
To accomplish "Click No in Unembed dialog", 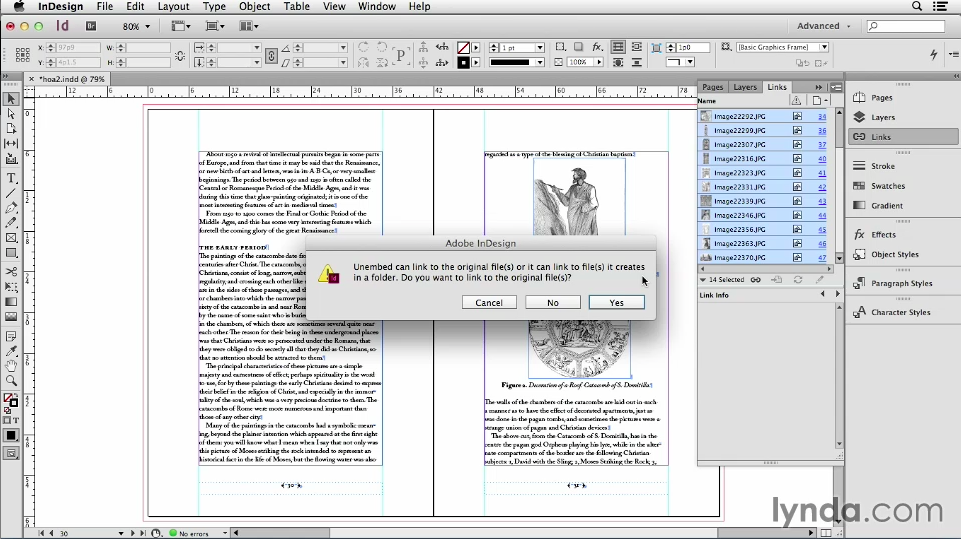I will click(x=553, y=302).
